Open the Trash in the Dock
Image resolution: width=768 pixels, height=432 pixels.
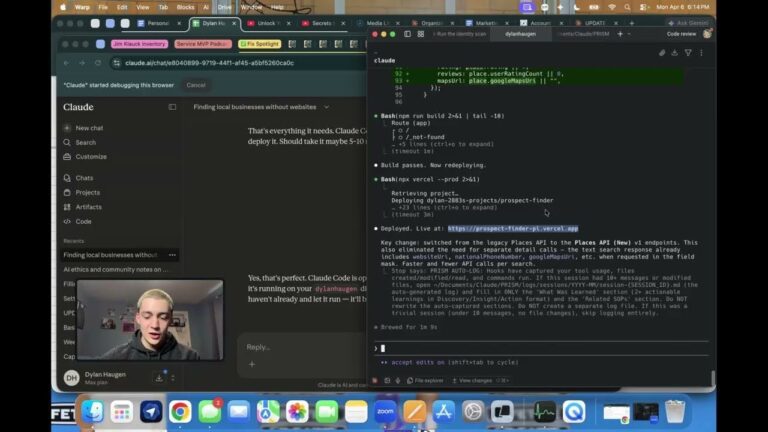(674, 411)
